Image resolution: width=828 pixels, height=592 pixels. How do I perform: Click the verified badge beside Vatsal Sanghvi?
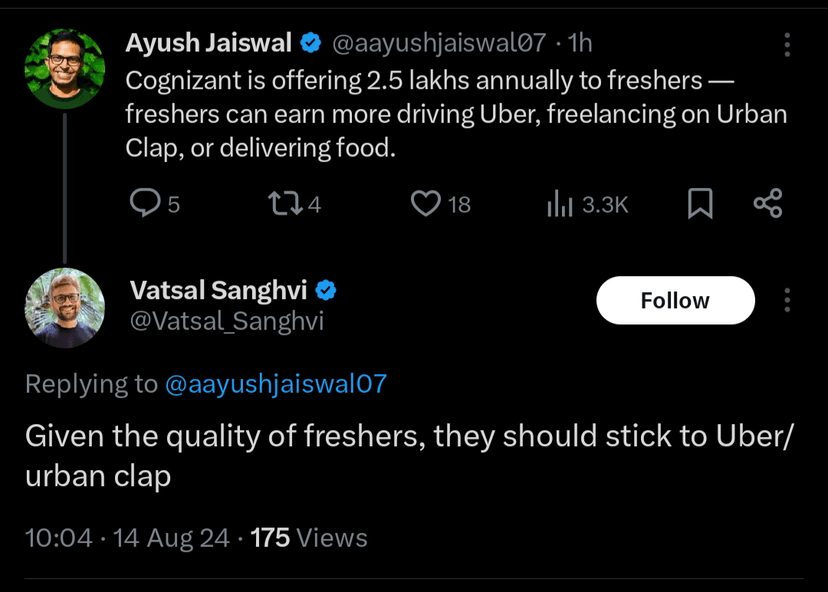pos(326,290)
